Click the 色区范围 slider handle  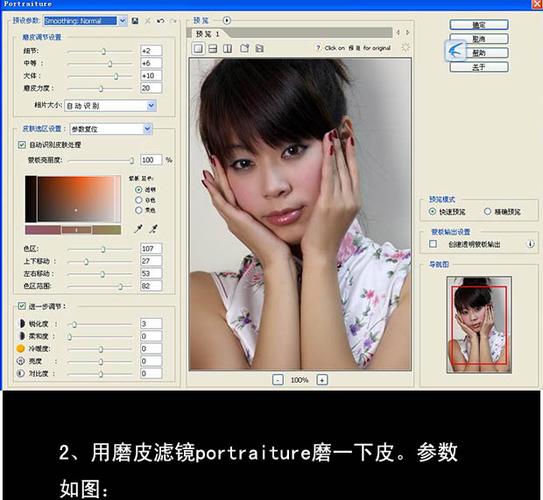coord(121,287)
